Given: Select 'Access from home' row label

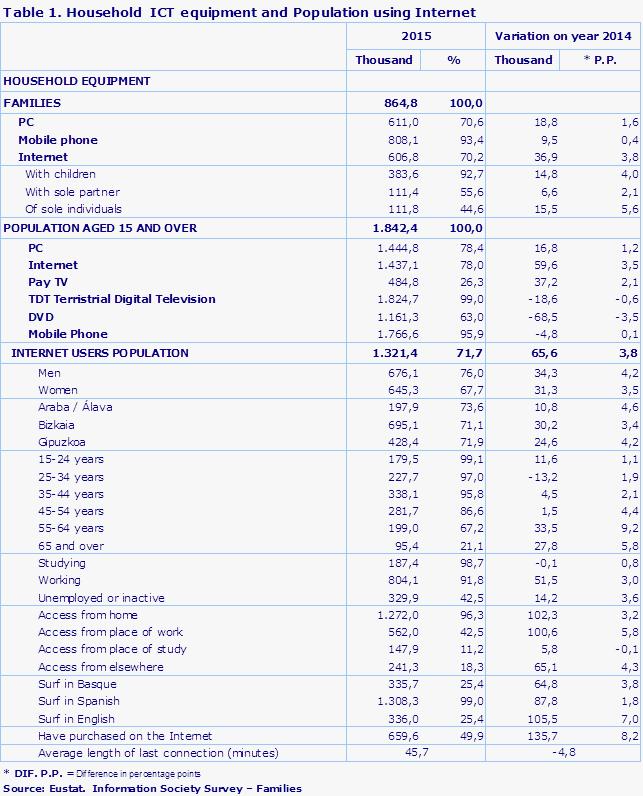Looking at the screenshot, I should tap(88, 615).
